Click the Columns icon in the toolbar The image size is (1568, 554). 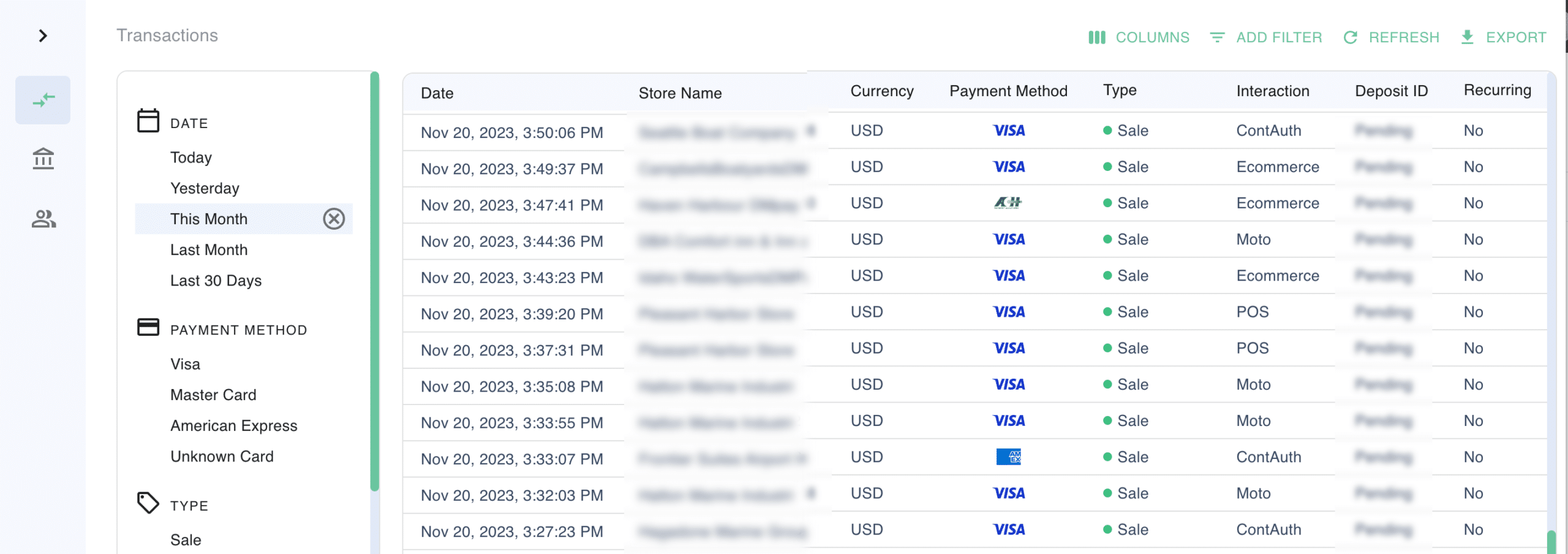tap(1096, 37)
